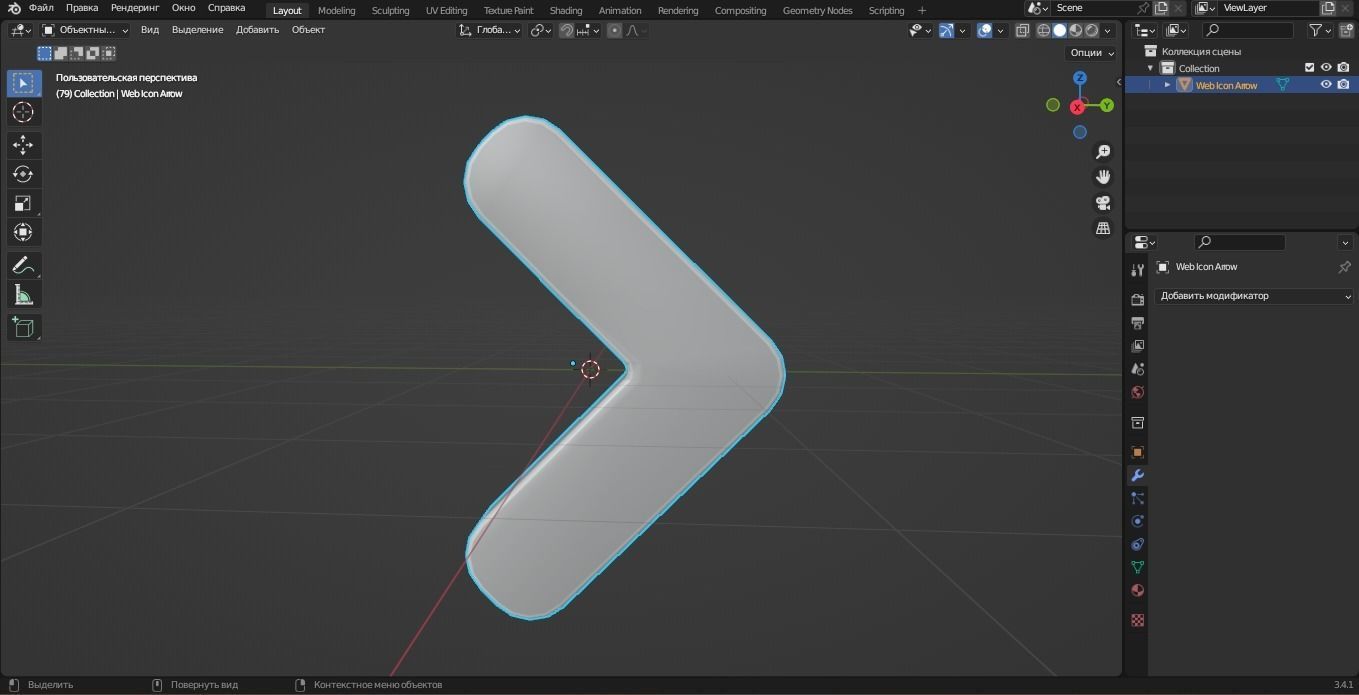Viewport: 1359px width, 695px height.
Task: Open the World properties tab
Action: click(1137, 392)
